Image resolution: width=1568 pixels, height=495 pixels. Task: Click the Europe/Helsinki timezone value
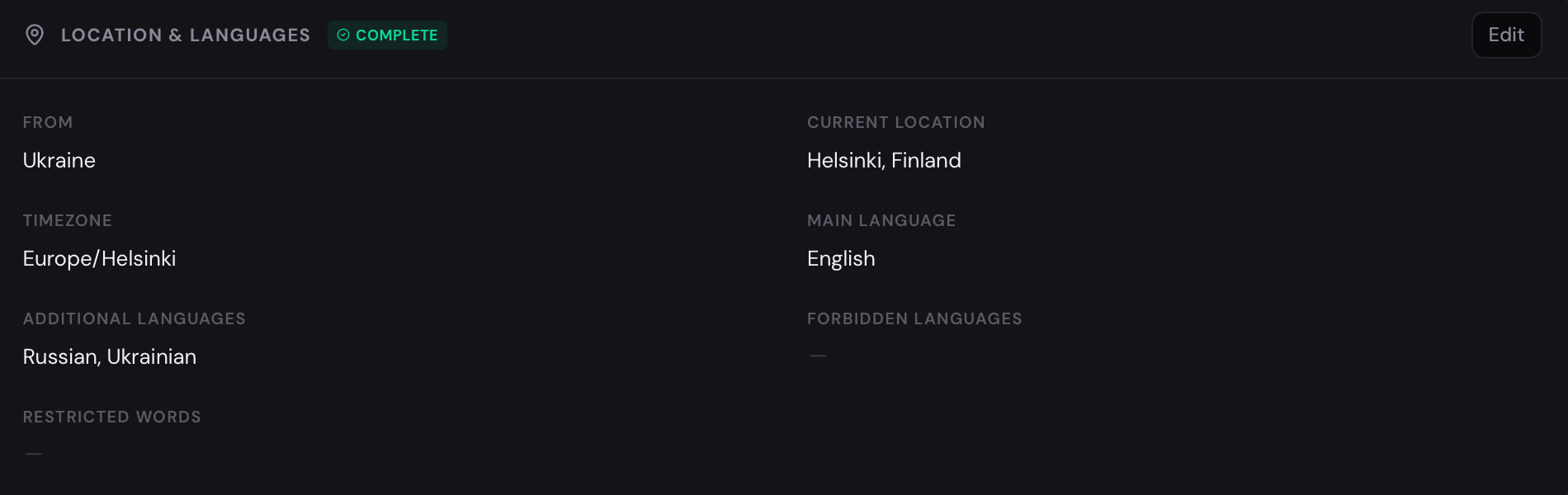[x=100, y=258]
